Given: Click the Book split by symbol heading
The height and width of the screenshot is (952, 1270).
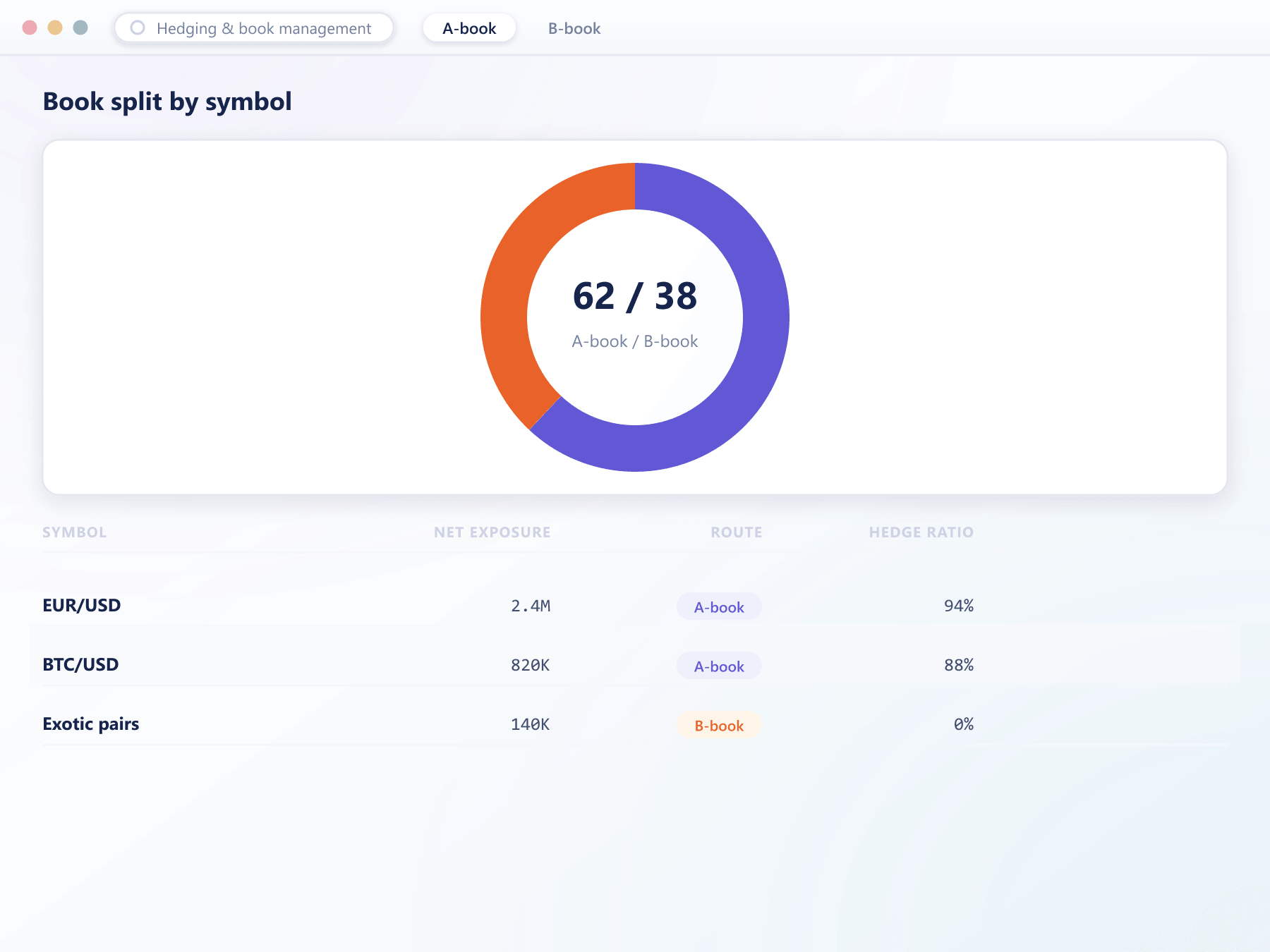Looking at the screenshot, I should pyautogui.click(x=167, y=102).
